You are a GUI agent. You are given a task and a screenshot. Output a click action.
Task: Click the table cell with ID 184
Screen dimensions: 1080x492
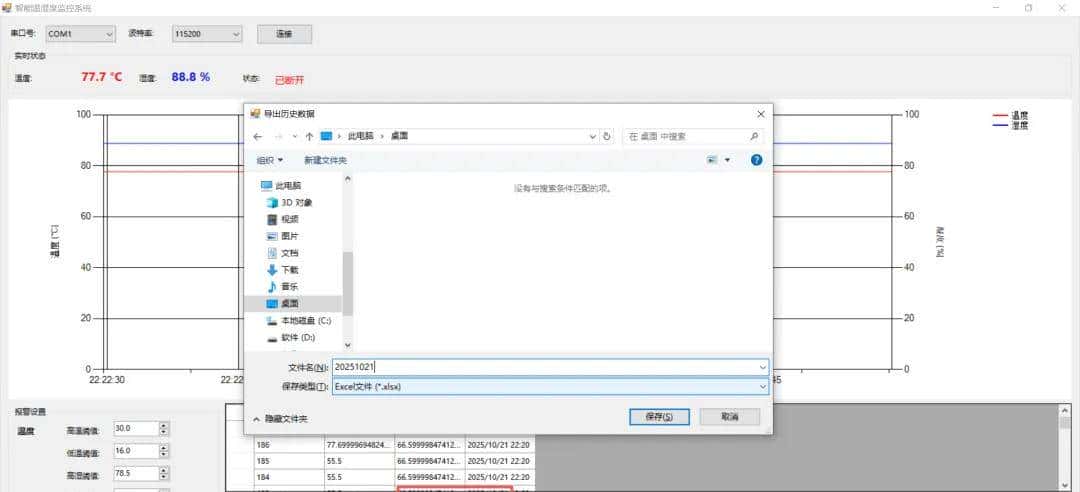point(289,477)
